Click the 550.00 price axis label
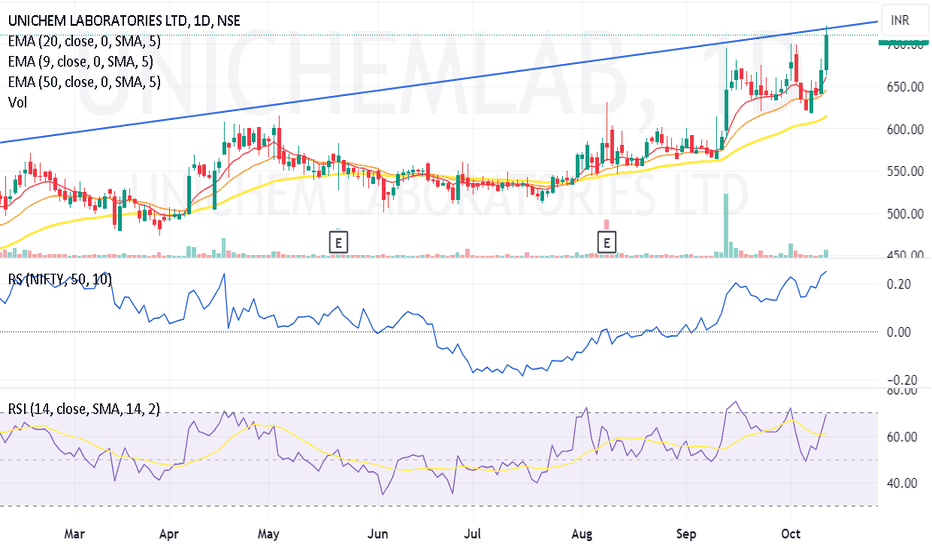932x550 pixels. point(905,171)
